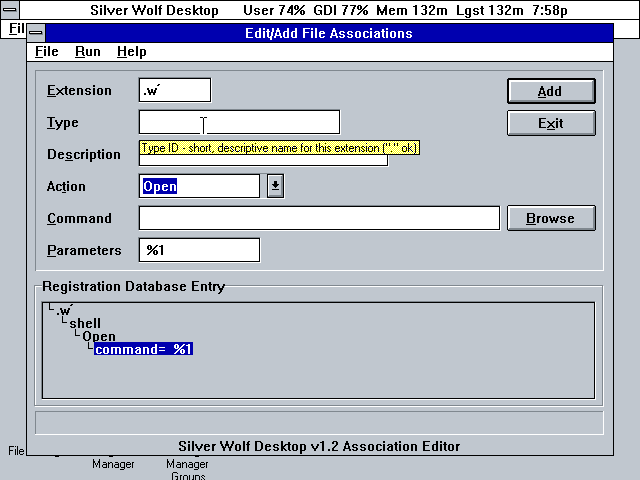Click the Edit/Add File Associations title bar
This screenshot has width=640, height=480.
(x=328, y=33)
